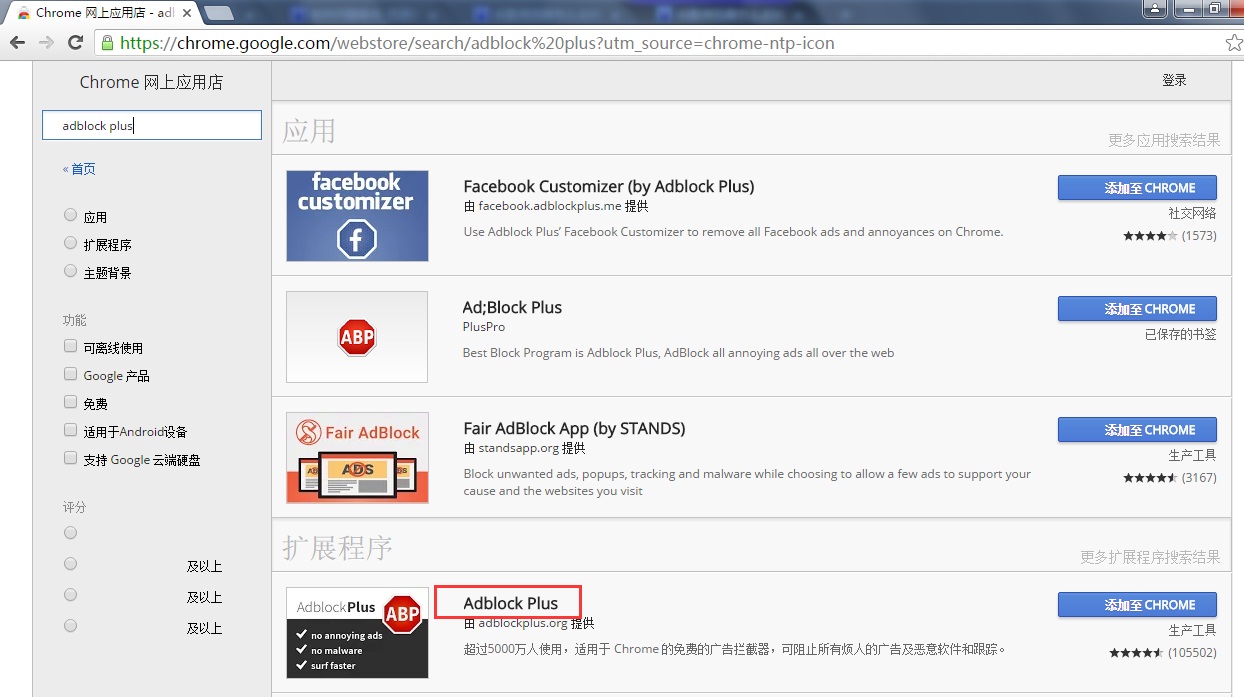Click the PlusPro publisher text
Viewport: 1244px width, 697px height.
click(484, 327)
